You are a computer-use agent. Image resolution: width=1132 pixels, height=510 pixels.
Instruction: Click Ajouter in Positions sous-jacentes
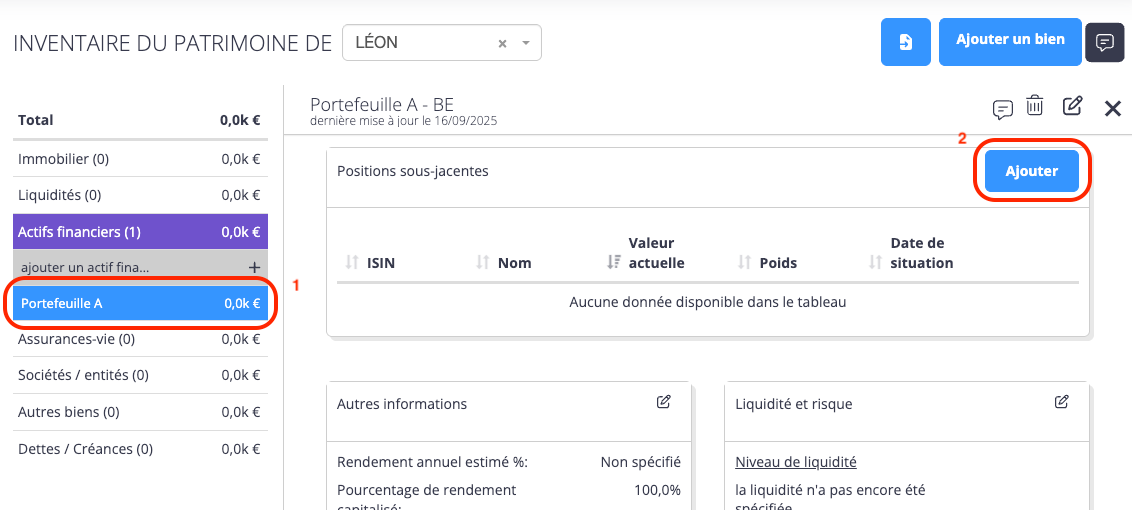[x=1031, y=171]
